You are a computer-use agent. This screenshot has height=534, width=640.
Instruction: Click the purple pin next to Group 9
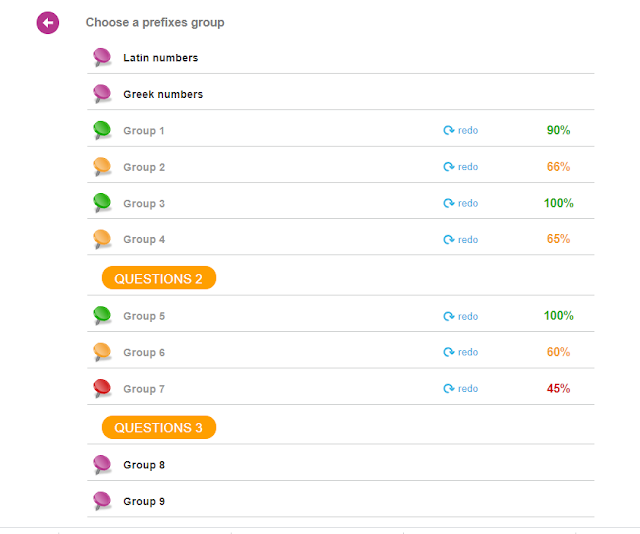pos(102,500)
